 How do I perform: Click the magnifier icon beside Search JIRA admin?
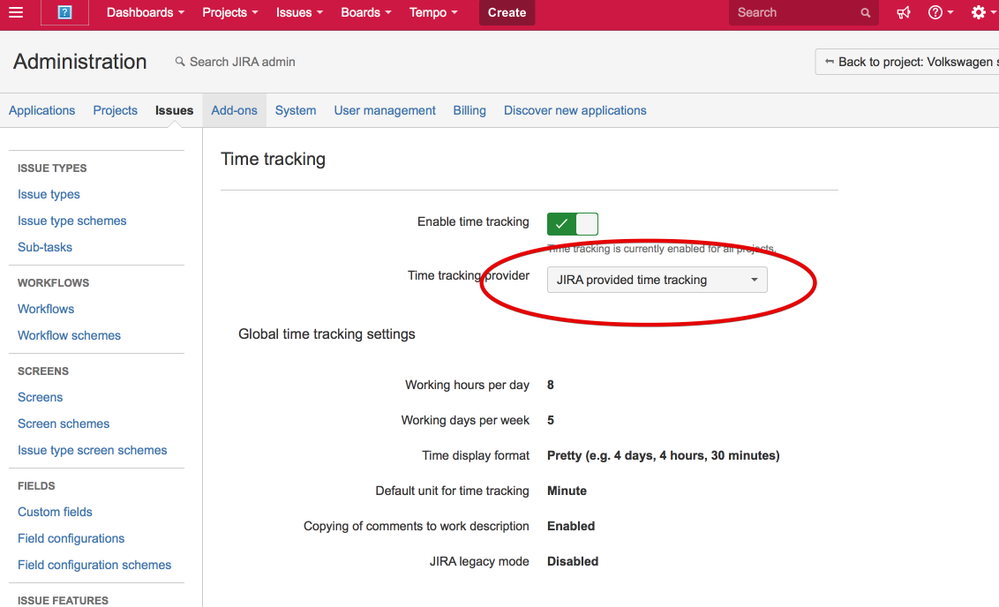click(x=180, y=62)
